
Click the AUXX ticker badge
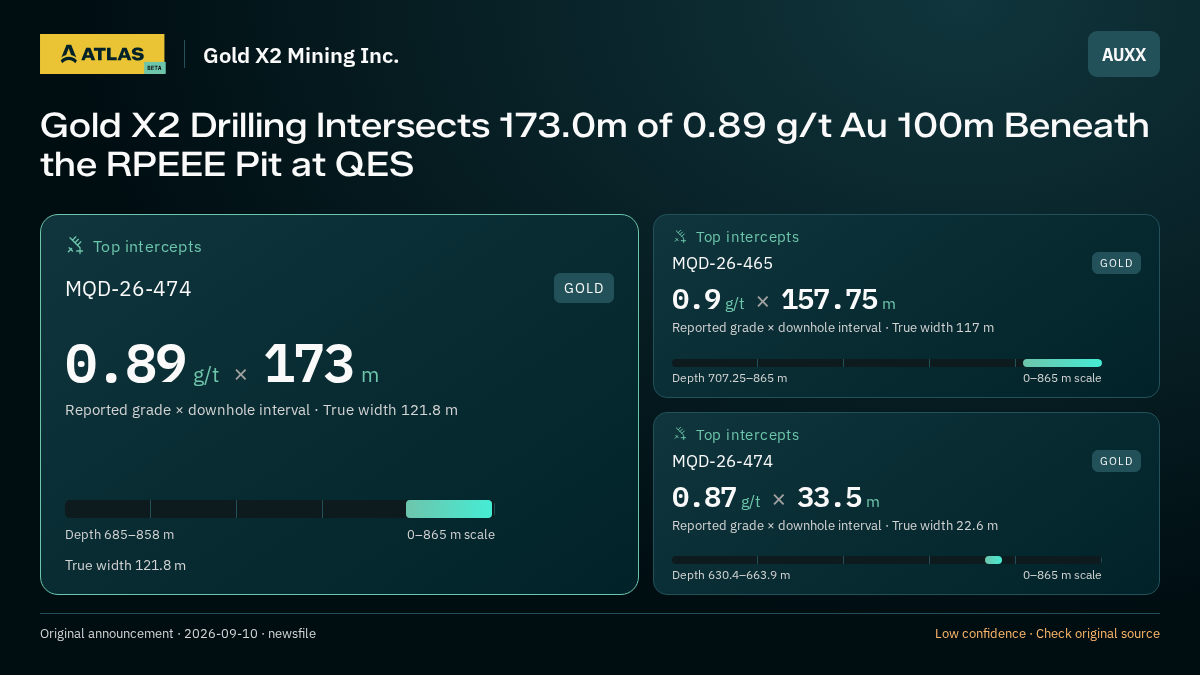(x=1124, y=54)
